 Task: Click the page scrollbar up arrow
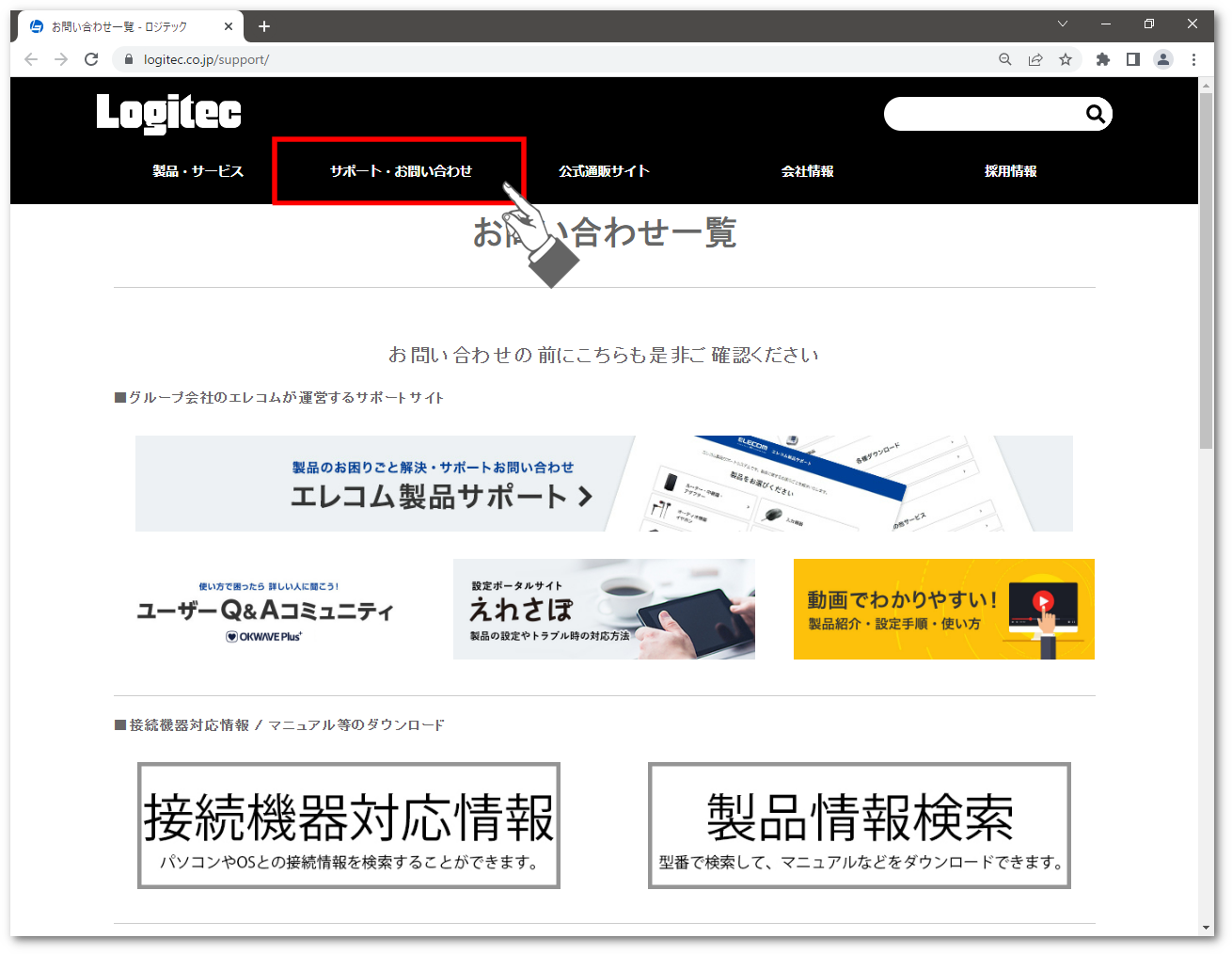(1207, 85)
